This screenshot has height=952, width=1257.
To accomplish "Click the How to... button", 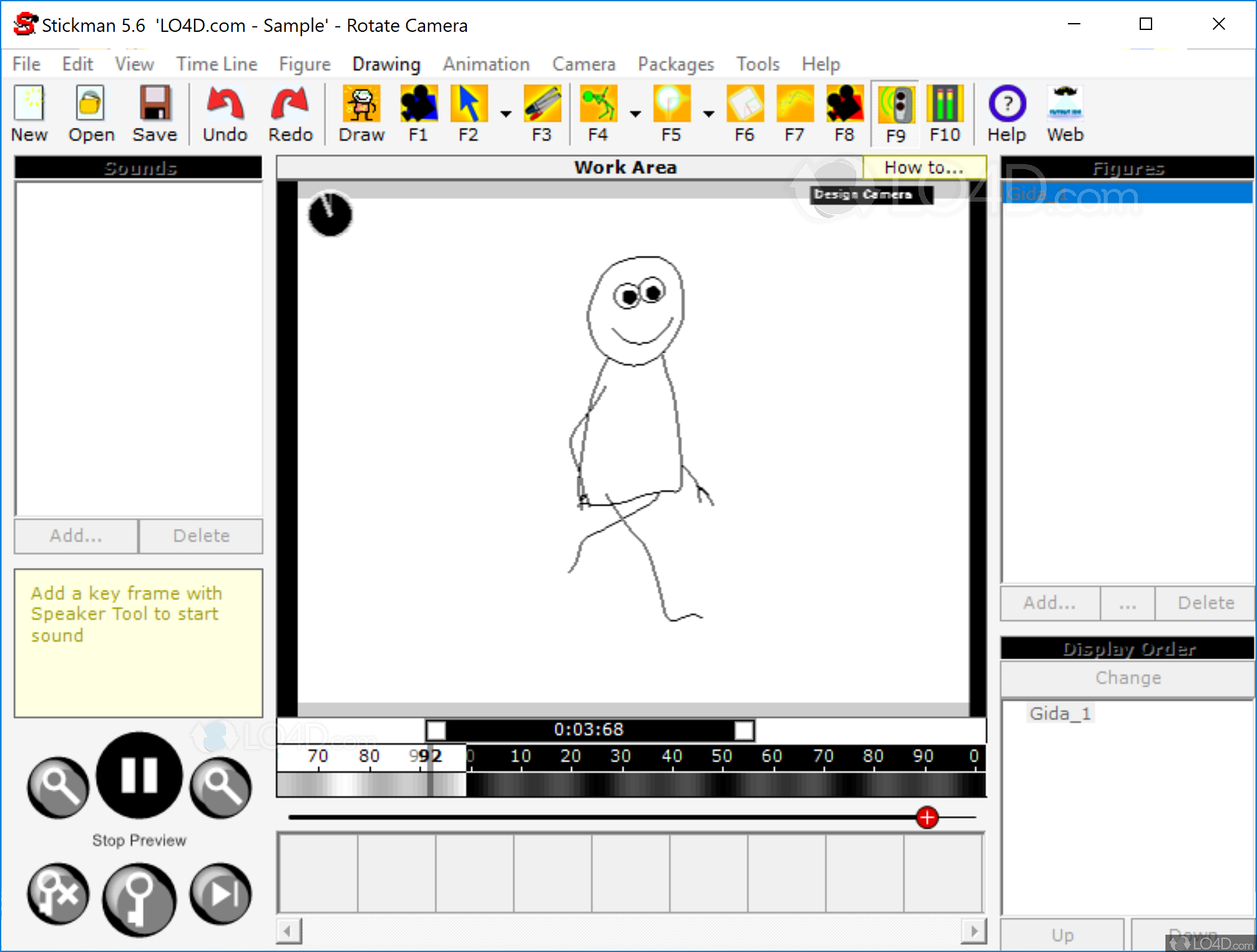I will click(x=924, y=167).
